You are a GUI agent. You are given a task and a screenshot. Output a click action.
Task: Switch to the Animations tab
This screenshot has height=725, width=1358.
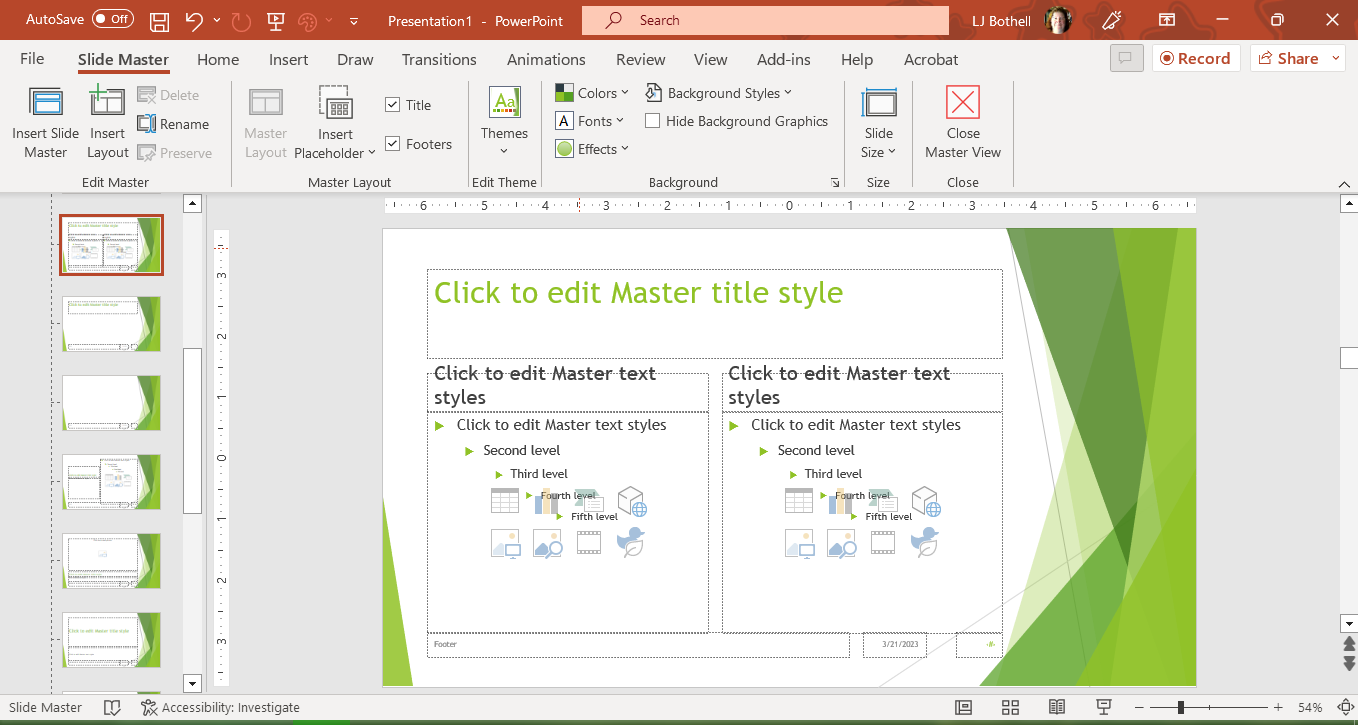(546, 59)
